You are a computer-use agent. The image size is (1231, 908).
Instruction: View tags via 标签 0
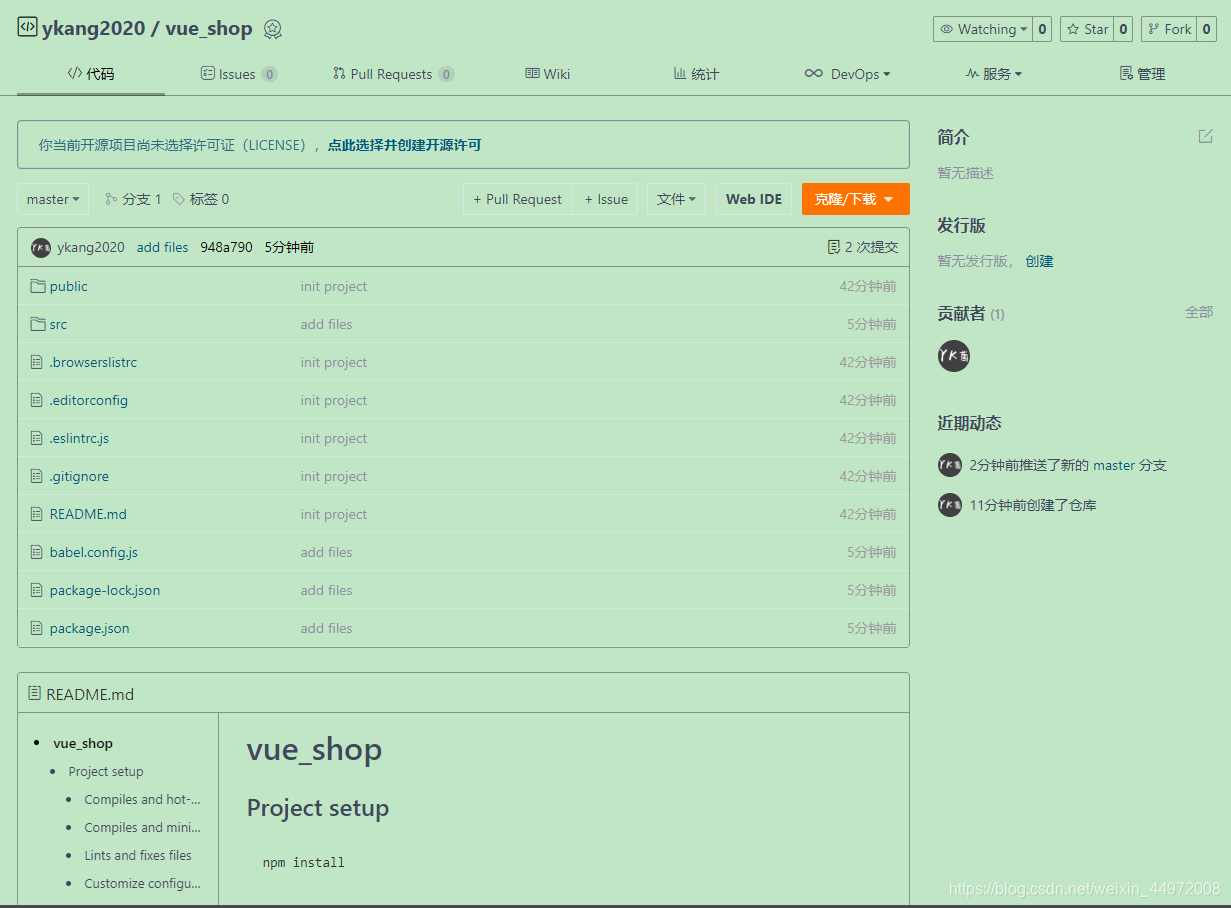click(x=201, y=199)
